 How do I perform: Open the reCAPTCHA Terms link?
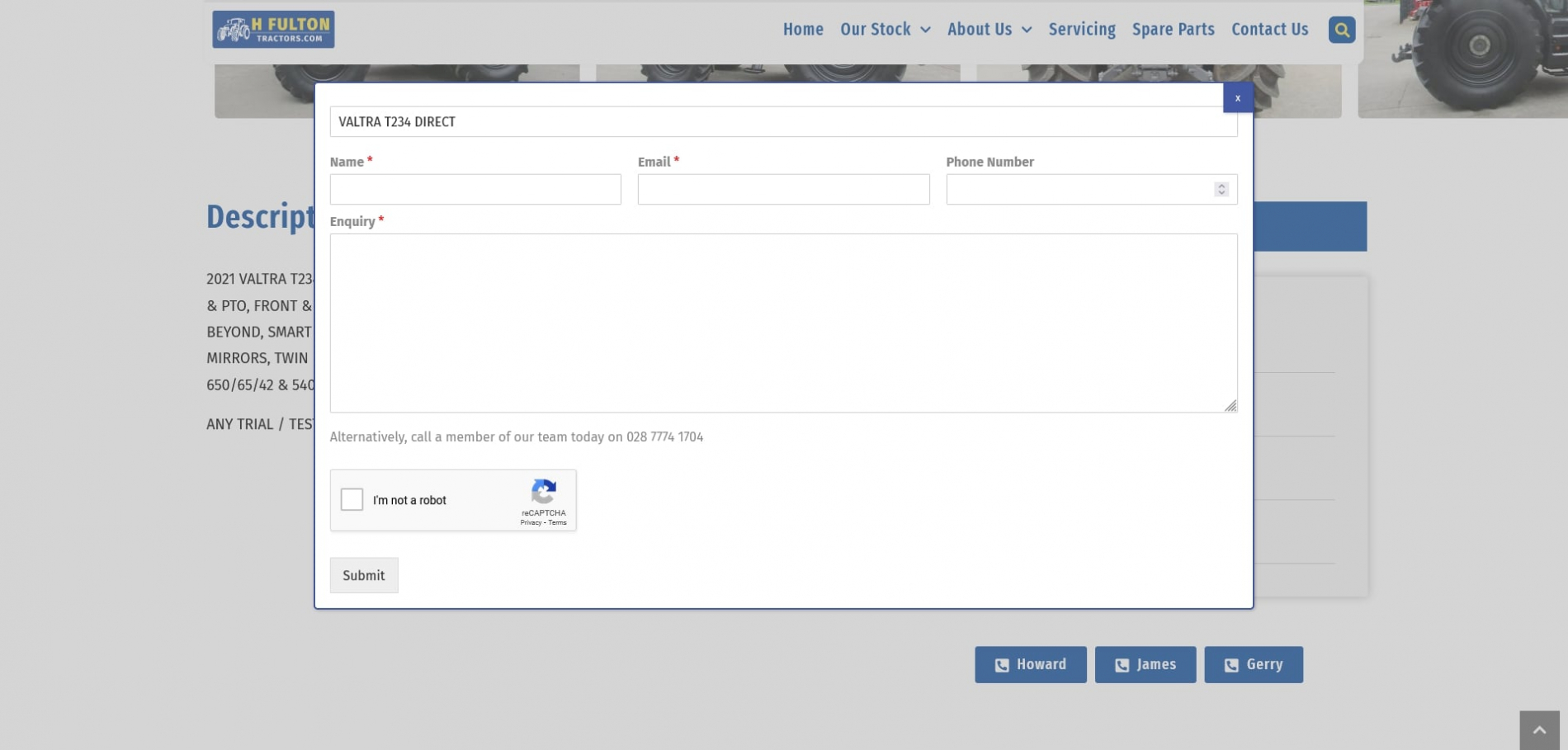tap(558, 522)
